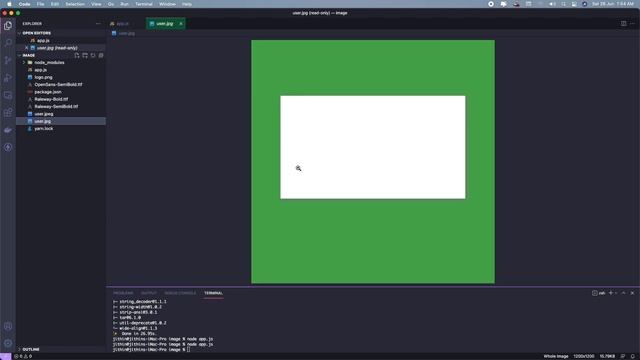
Task: Open the Terminal menu in menu bar
Action: 144,4
